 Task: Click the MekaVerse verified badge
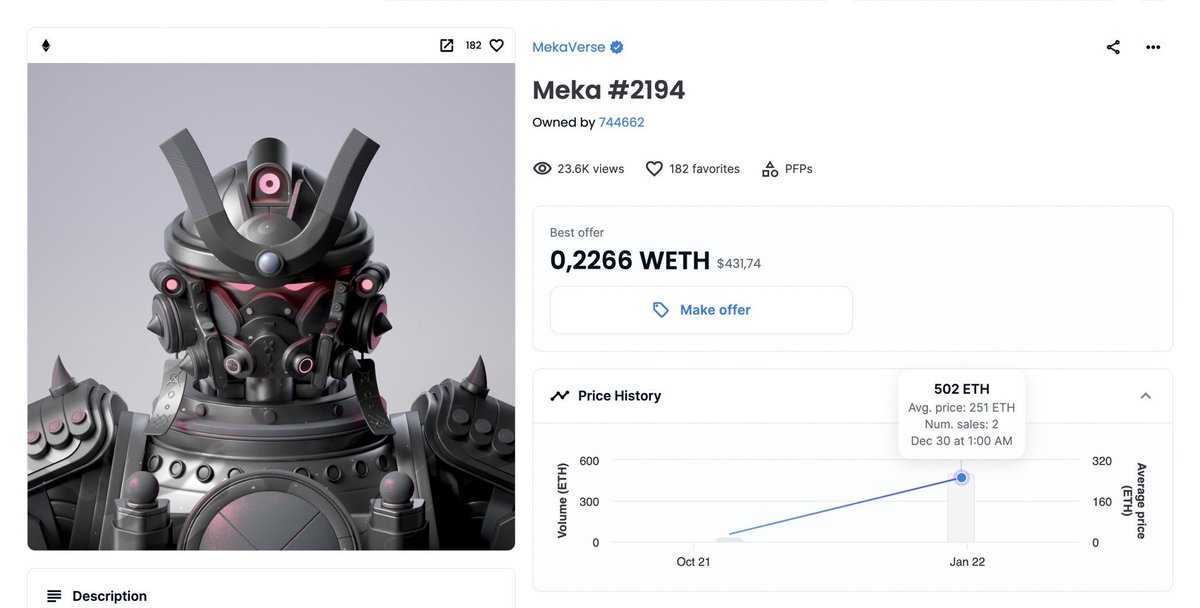617,47
